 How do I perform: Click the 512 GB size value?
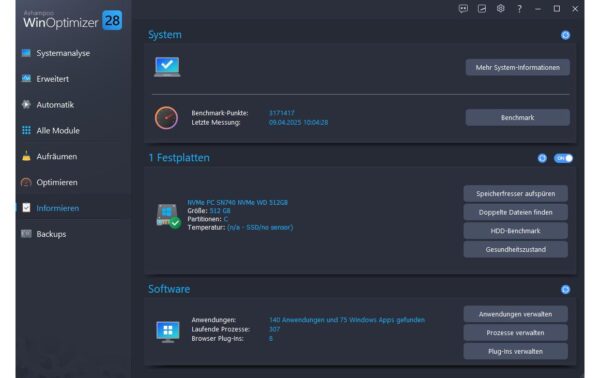(220, 211)
